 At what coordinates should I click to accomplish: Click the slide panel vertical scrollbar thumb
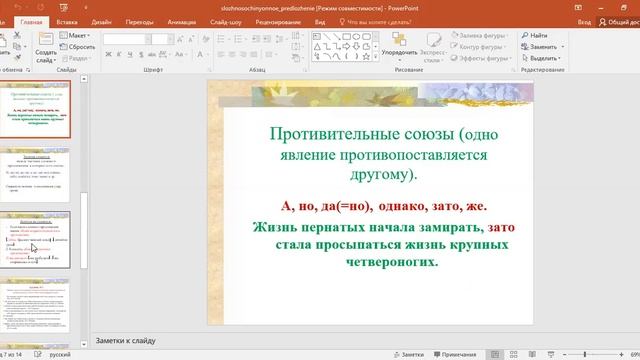[x=84, y=231]
